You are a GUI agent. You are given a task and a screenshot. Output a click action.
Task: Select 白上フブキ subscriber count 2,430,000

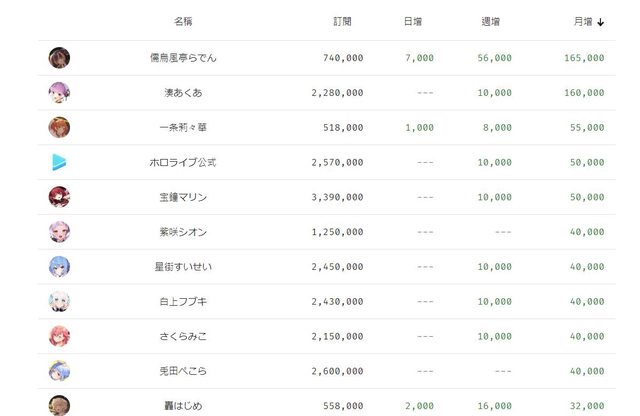(337, 302)
